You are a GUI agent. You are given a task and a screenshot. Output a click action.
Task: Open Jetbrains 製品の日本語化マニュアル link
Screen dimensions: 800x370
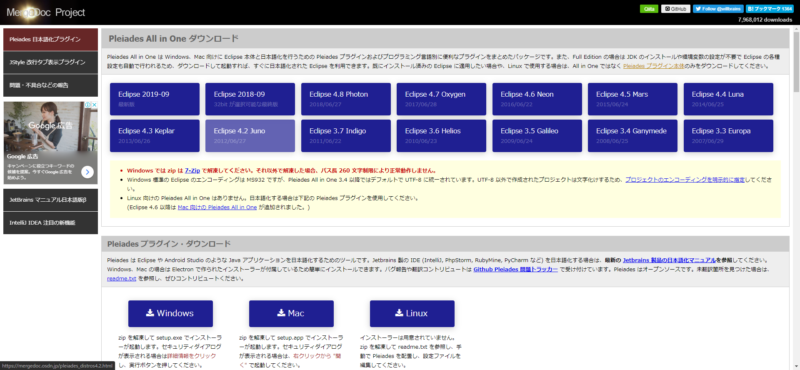point(669,260)
